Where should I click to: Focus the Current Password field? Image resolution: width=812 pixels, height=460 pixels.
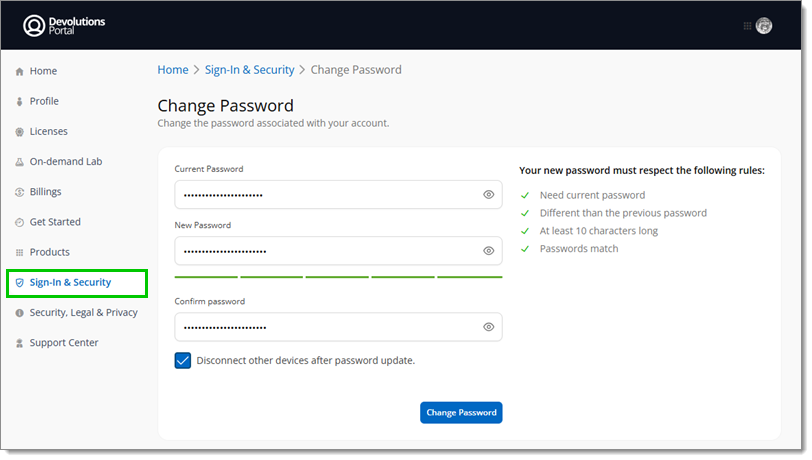pyautogui.click(x=338, y=195)
